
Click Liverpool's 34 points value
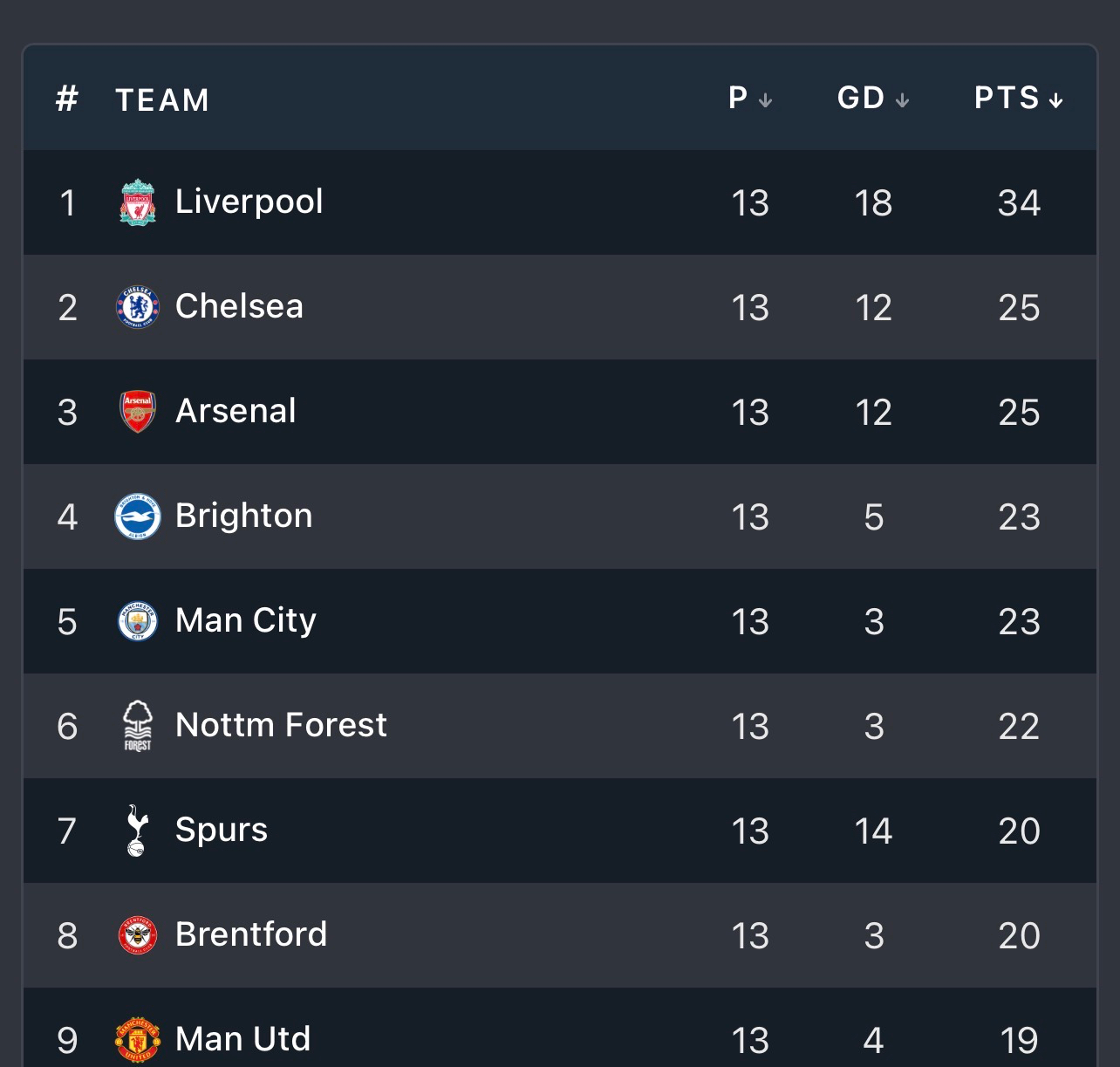(x=1019, y=202)
